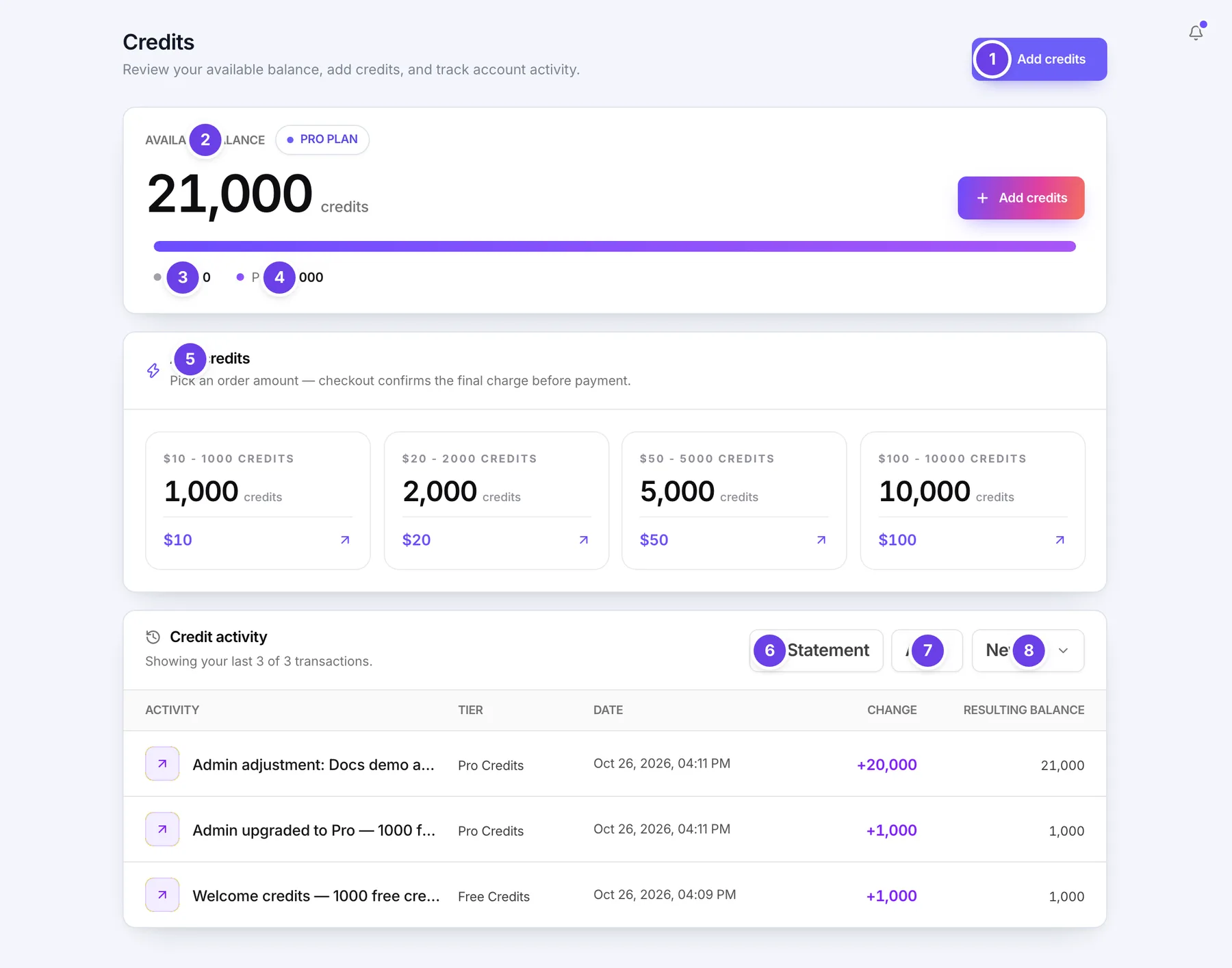Click the TIER column header
Screen dimensions: 1232x968
click(x=470, y=710)
